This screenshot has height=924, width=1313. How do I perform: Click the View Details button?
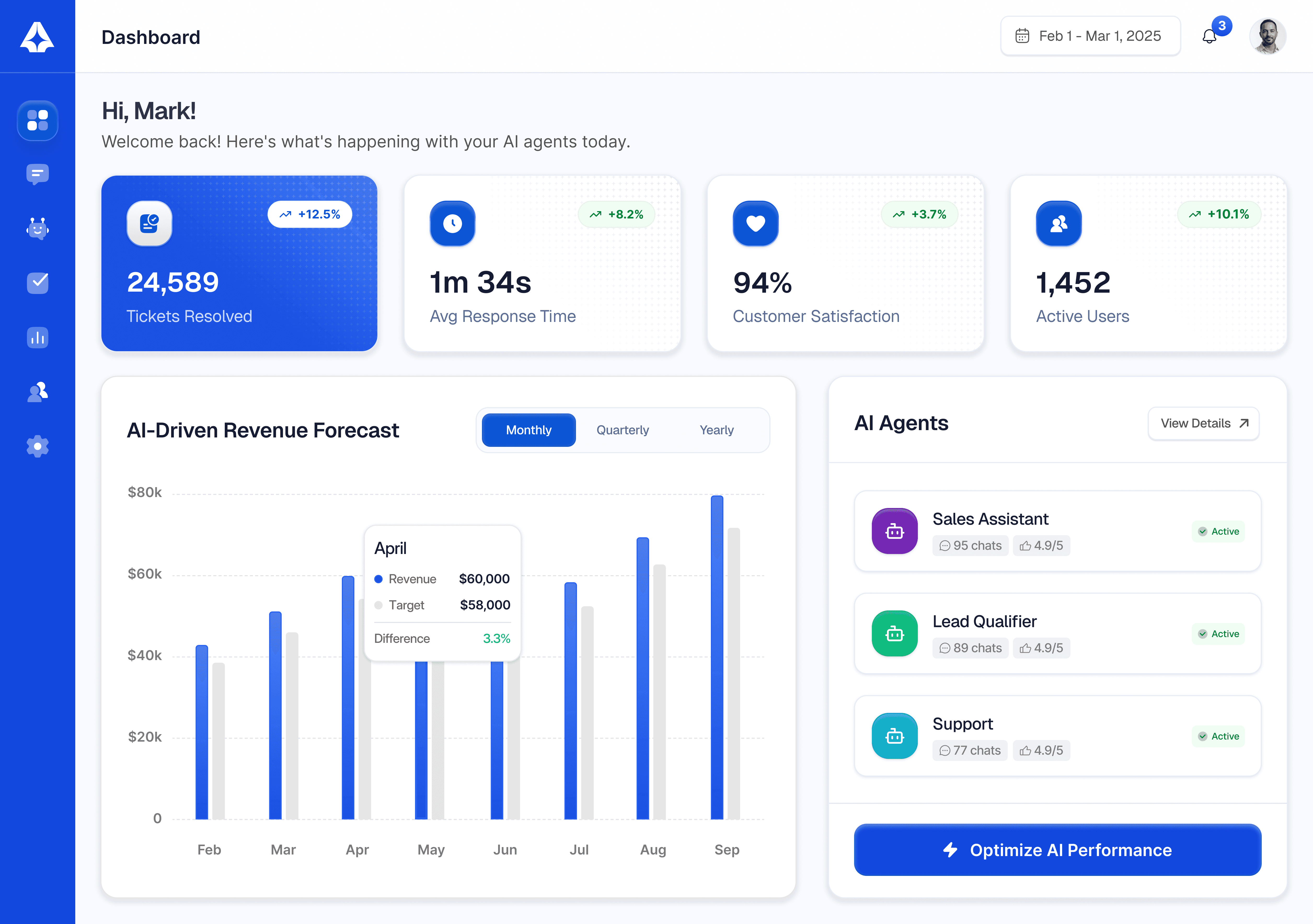point(1203,424)
